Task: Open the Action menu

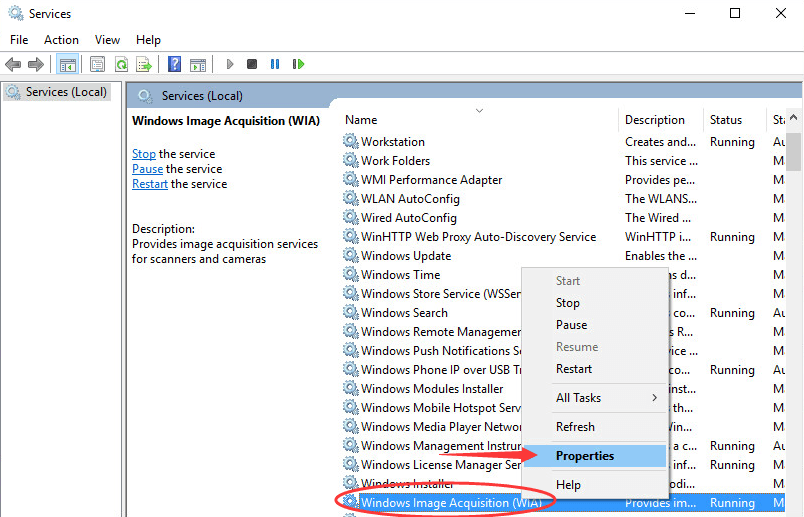Action: click(x=61, y=40)
